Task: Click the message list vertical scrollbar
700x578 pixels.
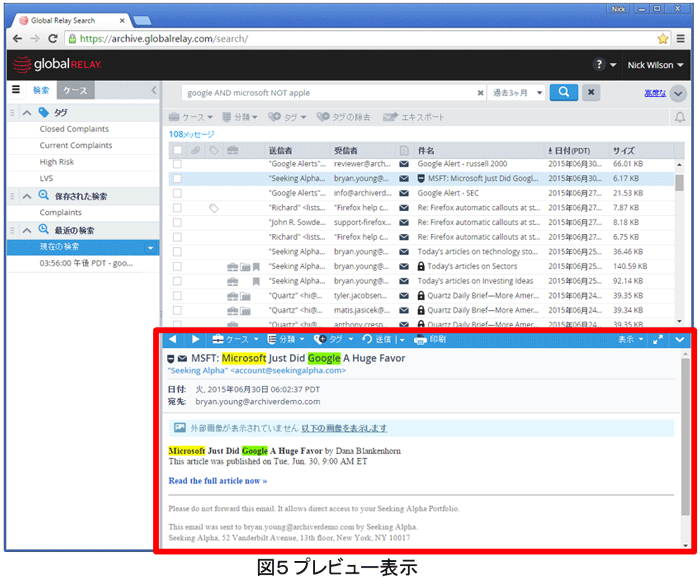Action: [679, 183]
